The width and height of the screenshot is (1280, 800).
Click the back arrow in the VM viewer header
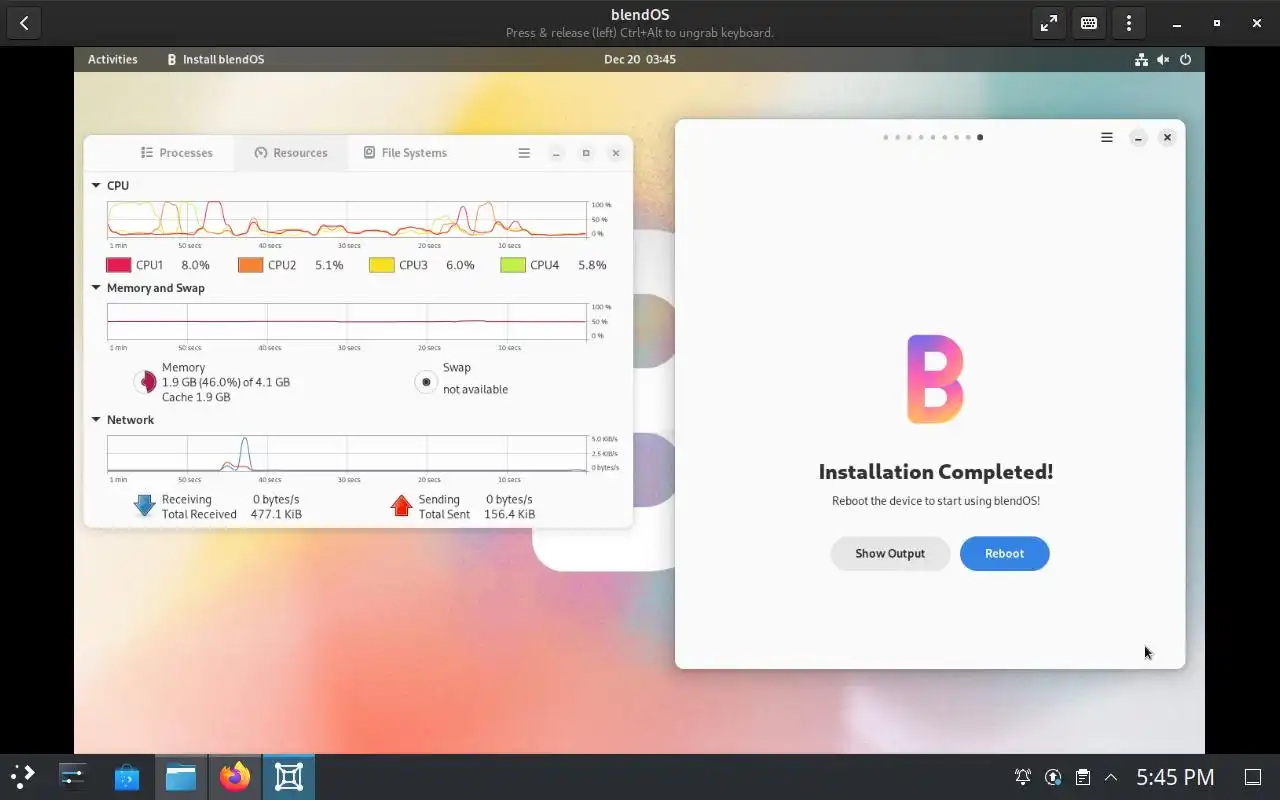click(24, 23)
